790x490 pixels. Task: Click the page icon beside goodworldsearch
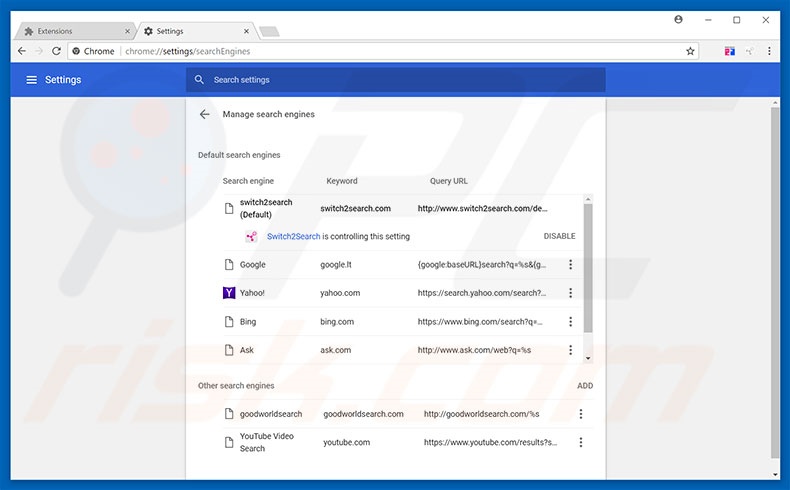229,413
